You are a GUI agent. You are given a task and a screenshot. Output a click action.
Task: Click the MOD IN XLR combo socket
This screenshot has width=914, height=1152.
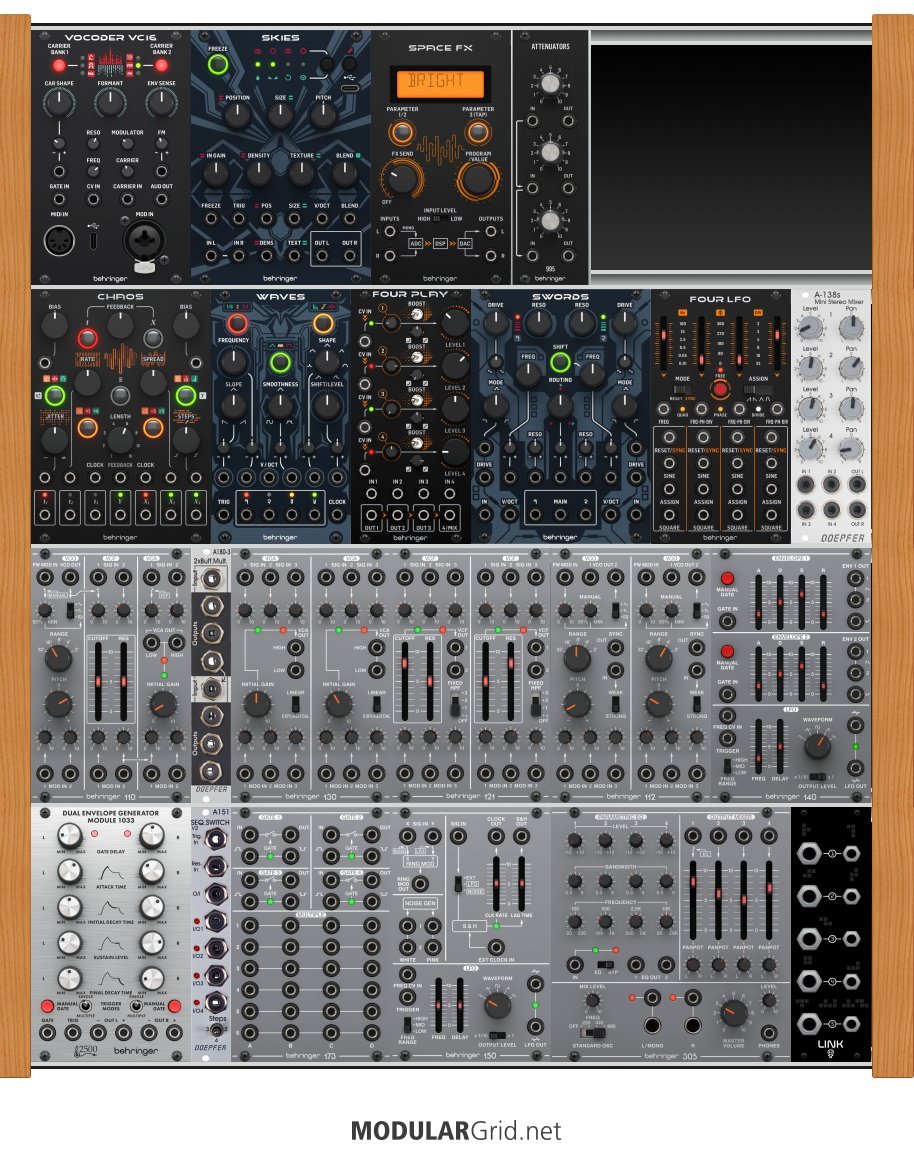pyautogui.click(x=144, y=240)
